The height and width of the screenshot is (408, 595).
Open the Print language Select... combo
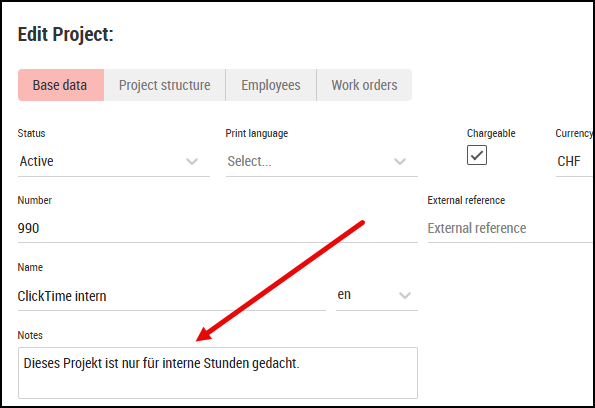(x=321, y=162)
